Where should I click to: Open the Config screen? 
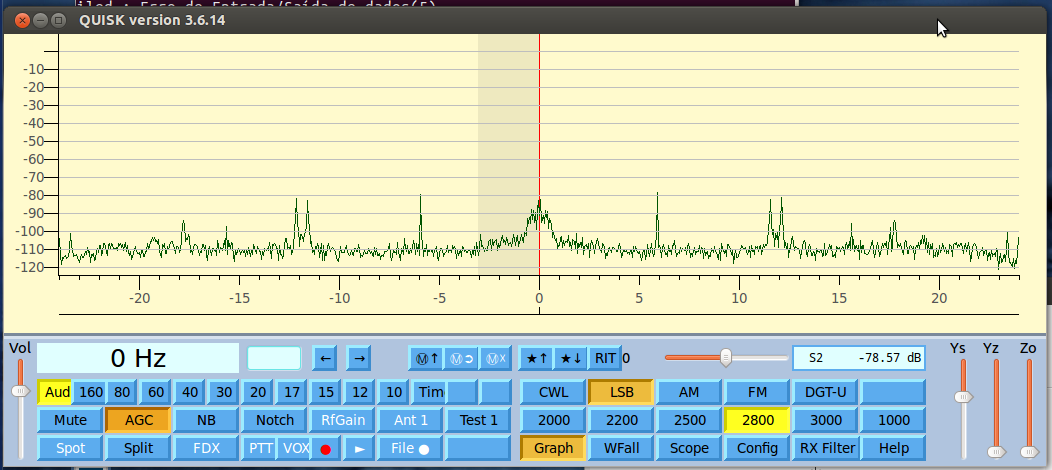[x=757, y=448]
